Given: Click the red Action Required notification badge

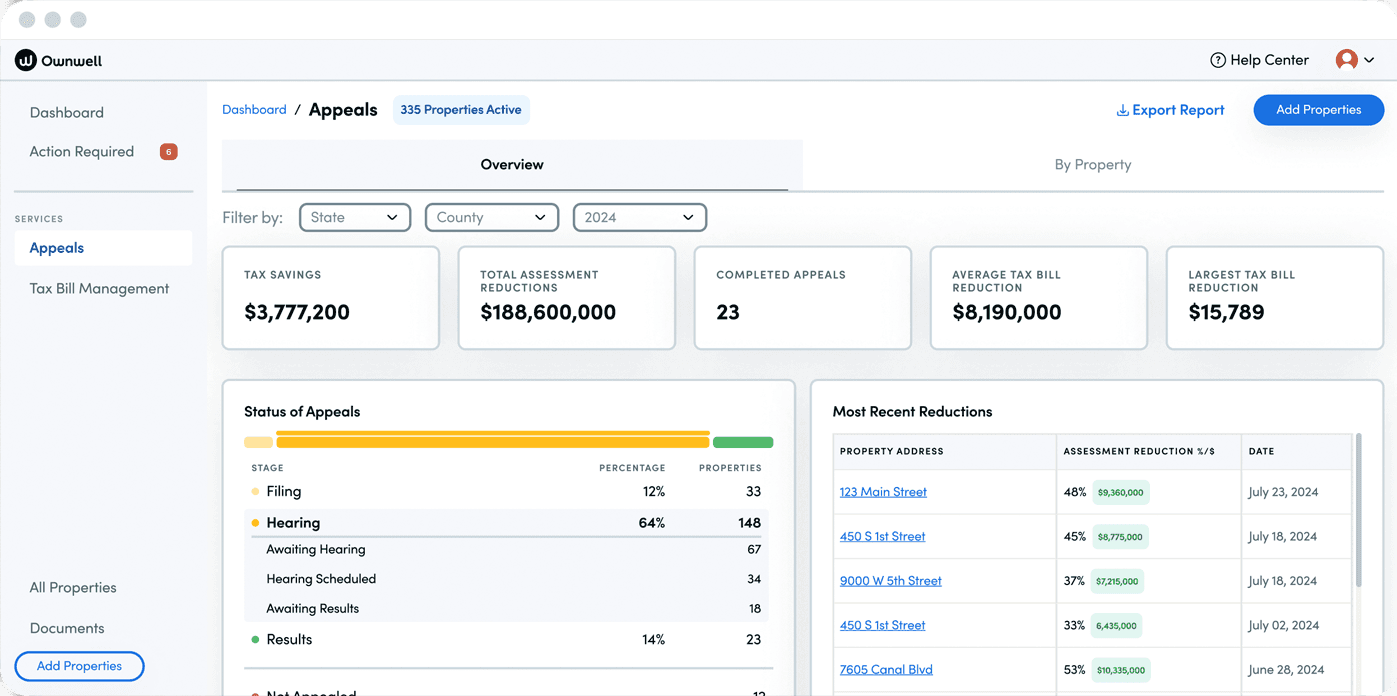Looking at the screenshot, I should click(x=168, y=152).
